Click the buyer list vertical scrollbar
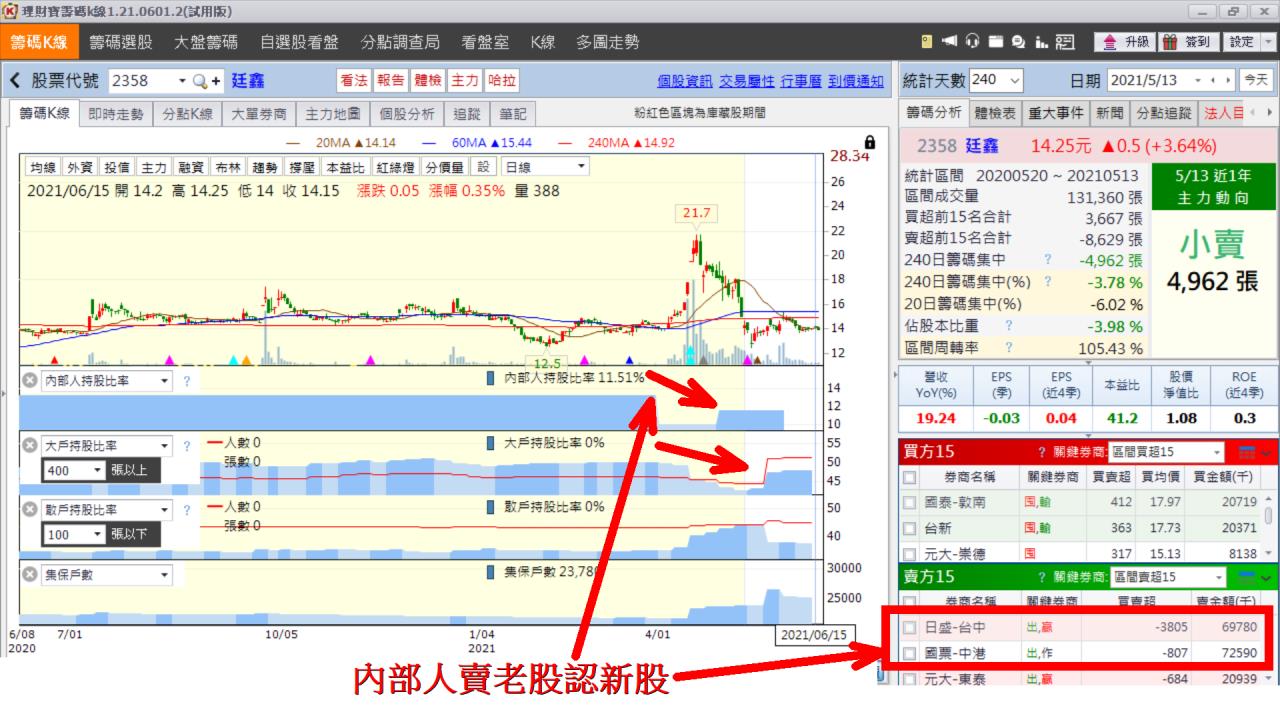The width and height of the screenshot is (1280, 720). click(x=1270, y=515)
